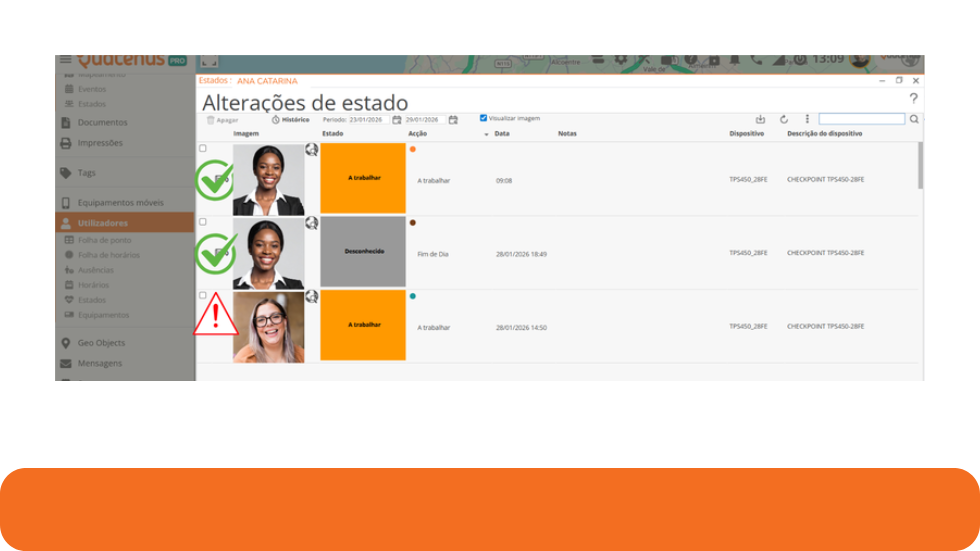Click the search text field
This screenshot has height=551, width=980.
coord(861,119)
